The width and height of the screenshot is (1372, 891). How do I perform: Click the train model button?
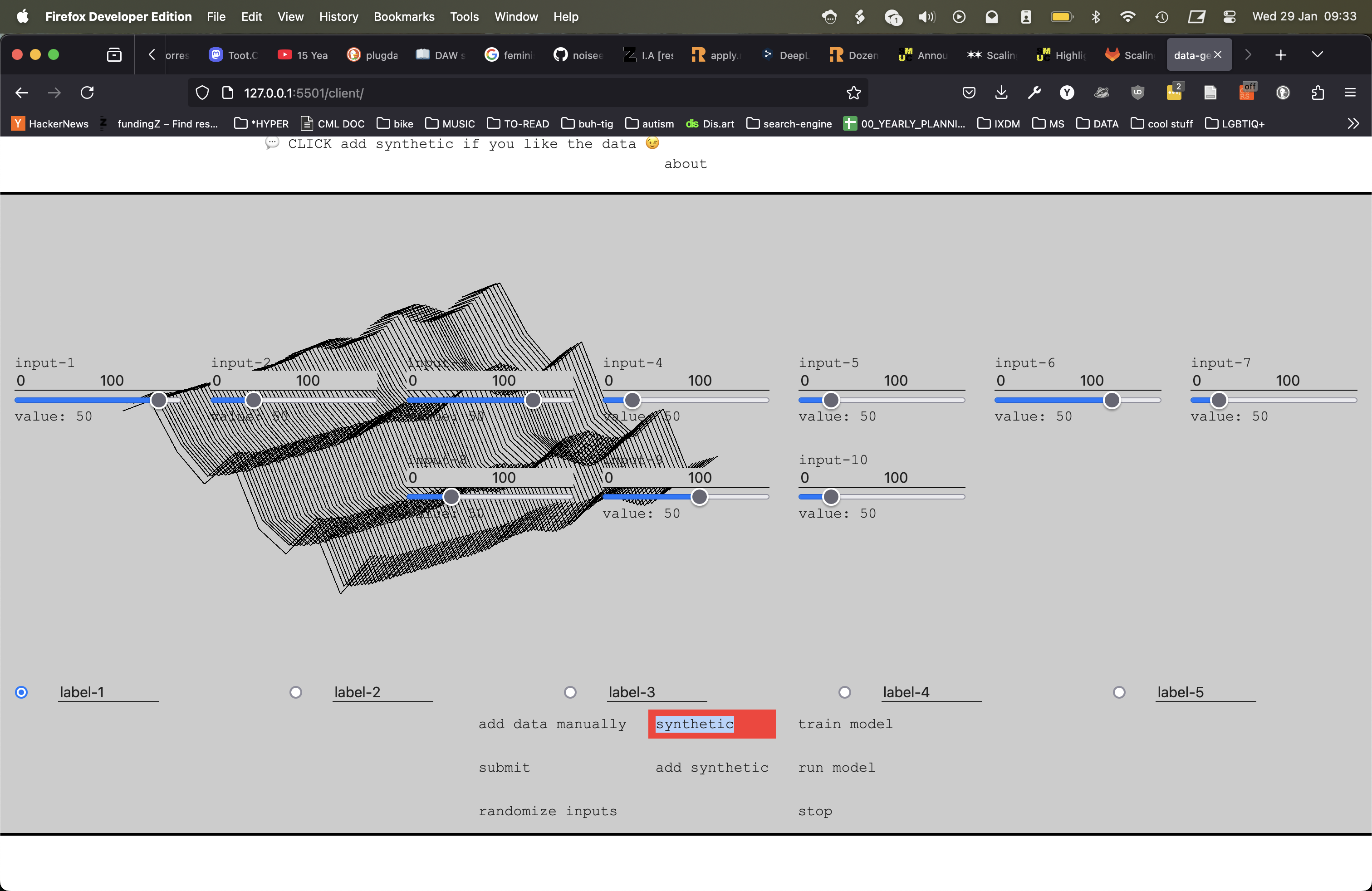point(844,724)
